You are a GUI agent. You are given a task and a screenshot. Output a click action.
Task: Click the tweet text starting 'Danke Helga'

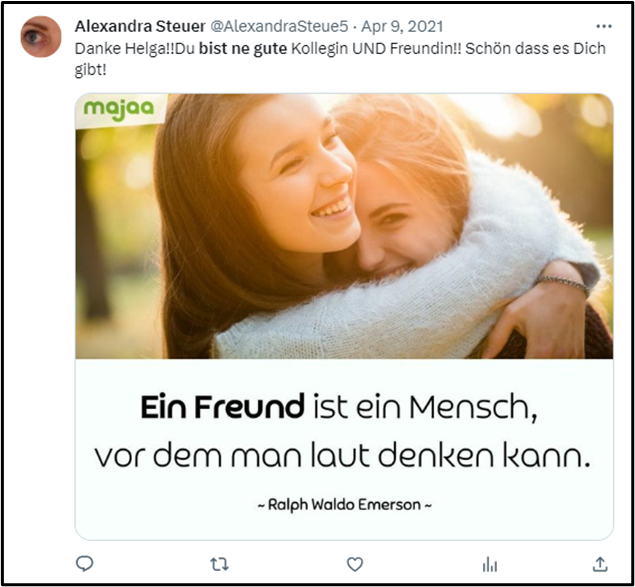pyautogui.click(x=340, y=59)
